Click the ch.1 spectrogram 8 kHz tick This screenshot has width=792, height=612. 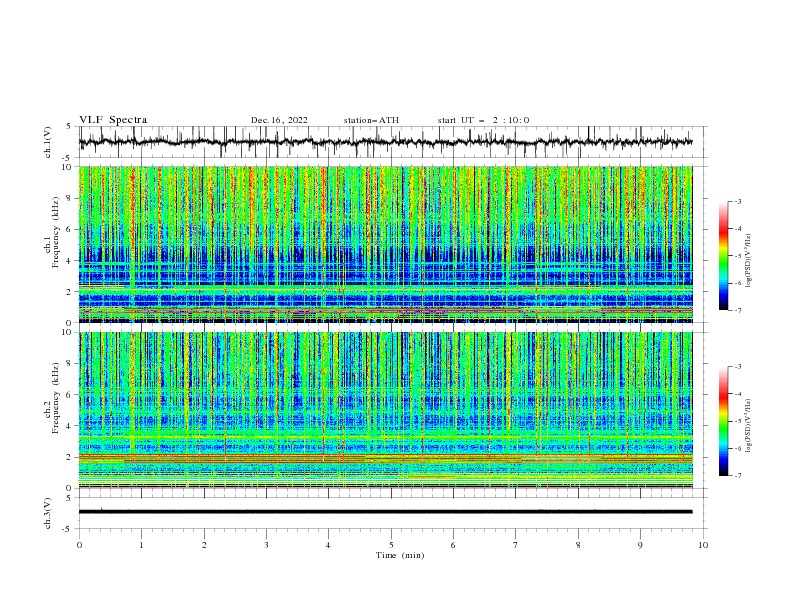pyautogui.click(x=70, y=198)
